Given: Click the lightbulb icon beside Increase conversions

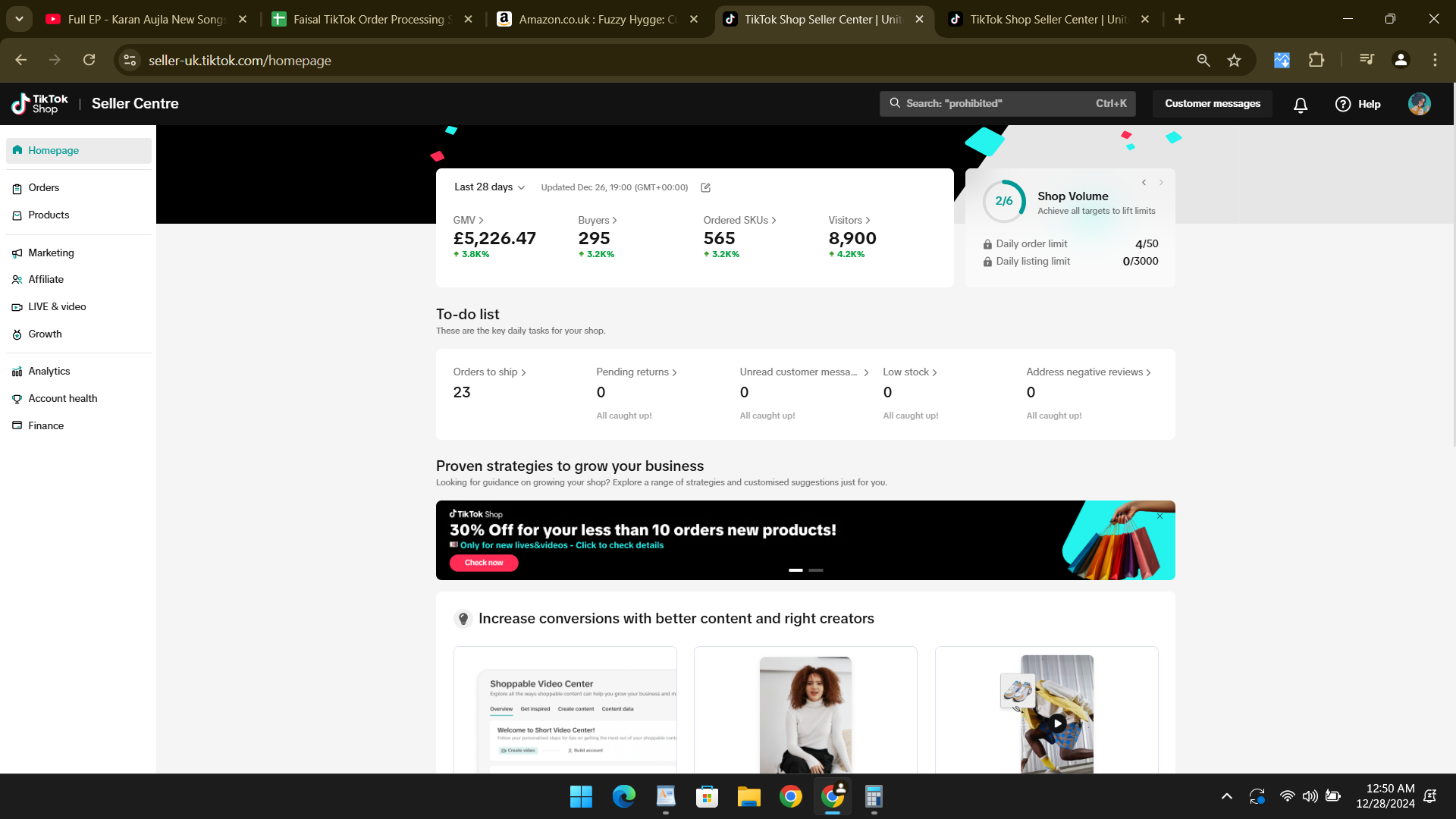Looking at the screenshot, I should [463, 619].
